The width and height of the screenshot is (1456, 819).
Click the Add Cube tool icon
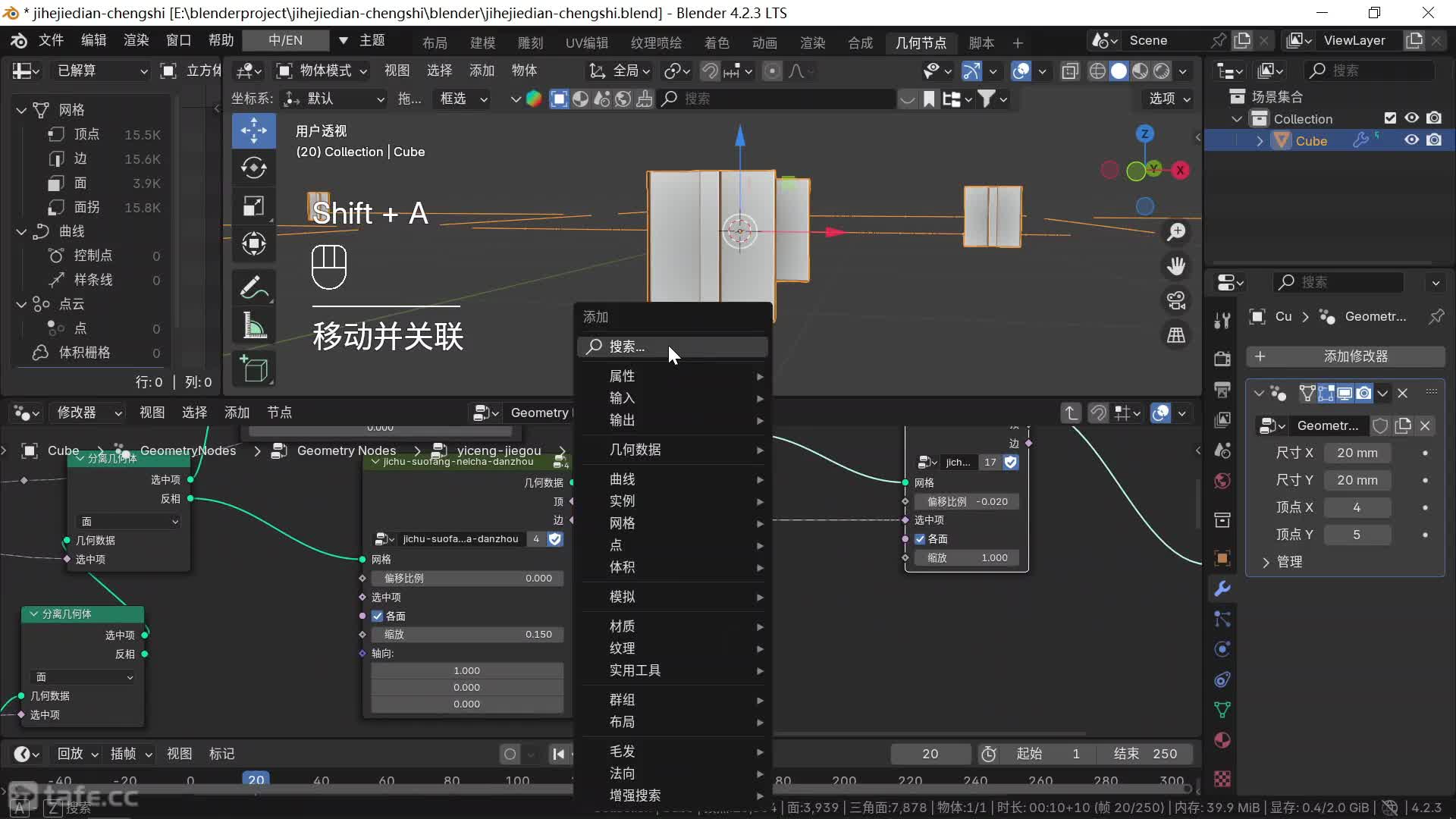point(253,369)
